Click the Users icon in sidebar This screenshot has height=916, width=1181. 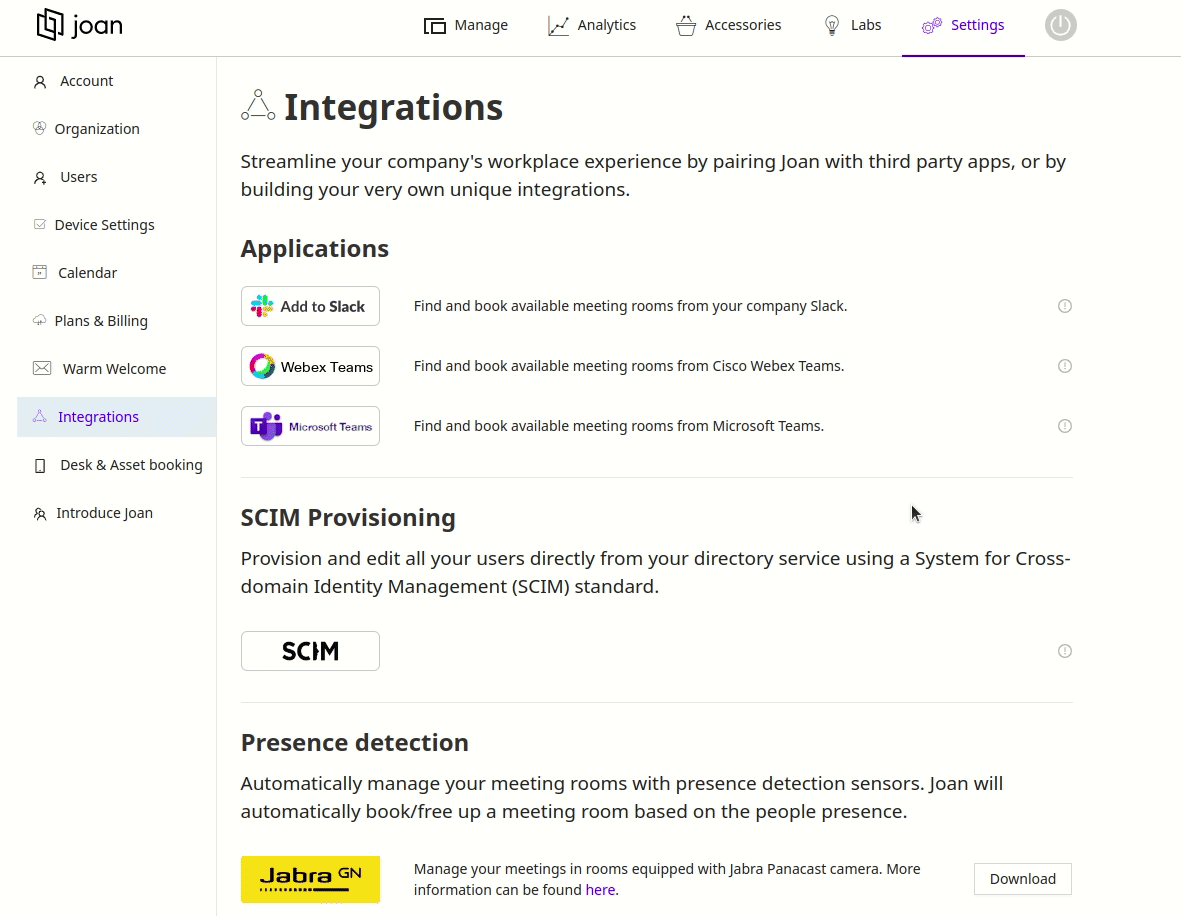40,178
